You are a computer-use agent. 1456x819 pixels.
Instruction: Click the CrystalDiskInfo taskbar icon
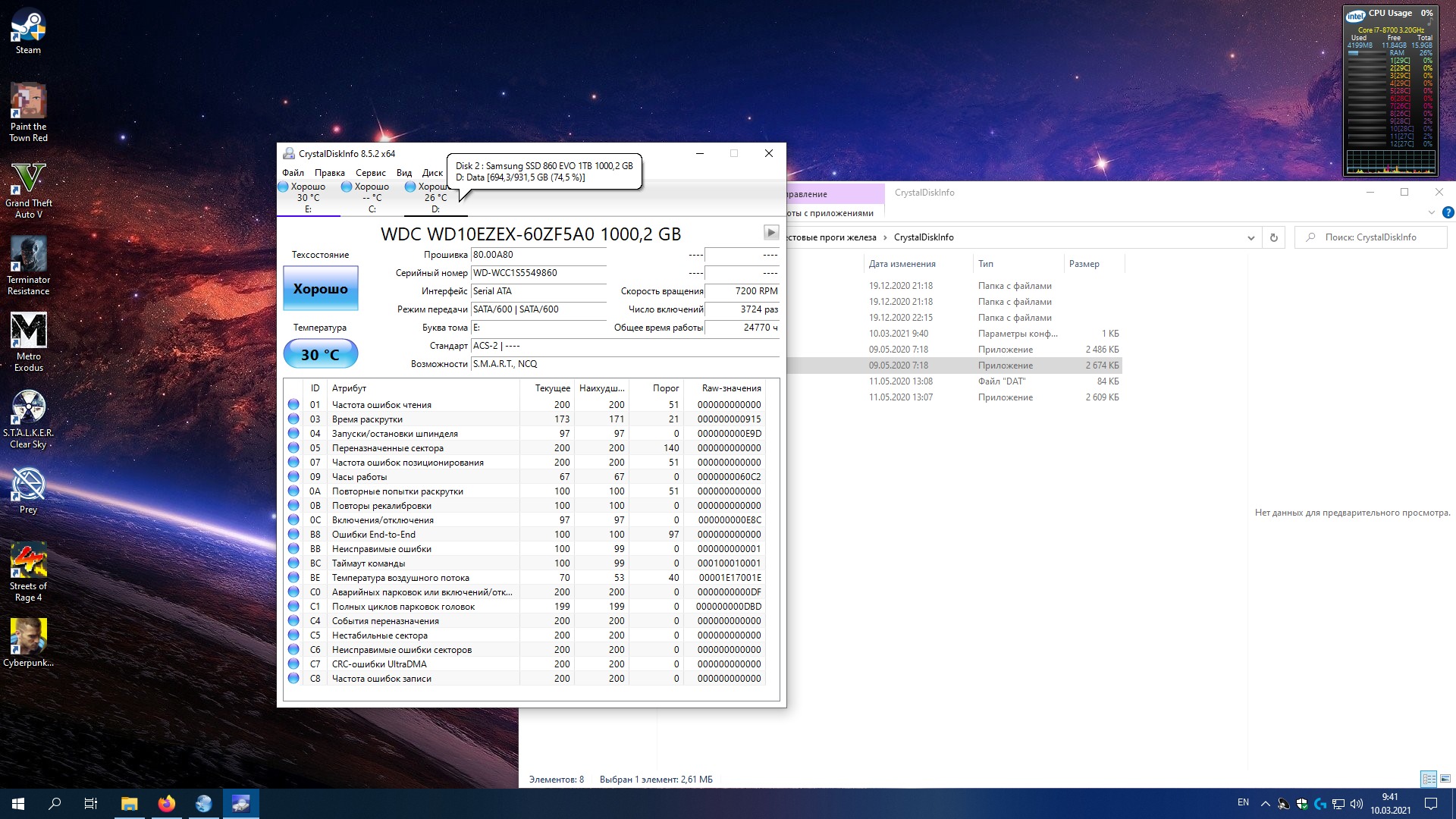(241, 804)
